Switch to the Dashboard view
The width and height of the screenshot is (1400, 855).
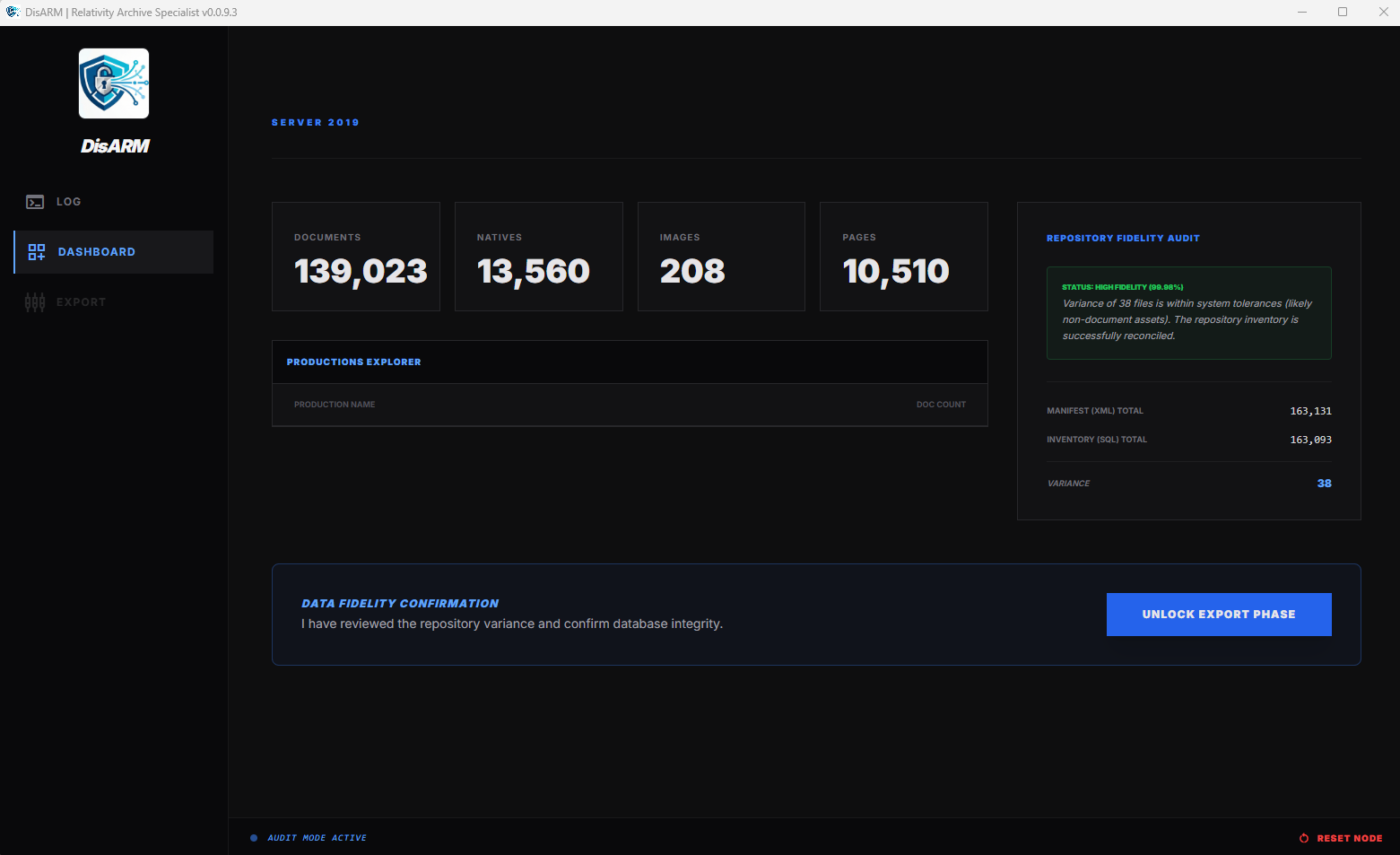114,252
